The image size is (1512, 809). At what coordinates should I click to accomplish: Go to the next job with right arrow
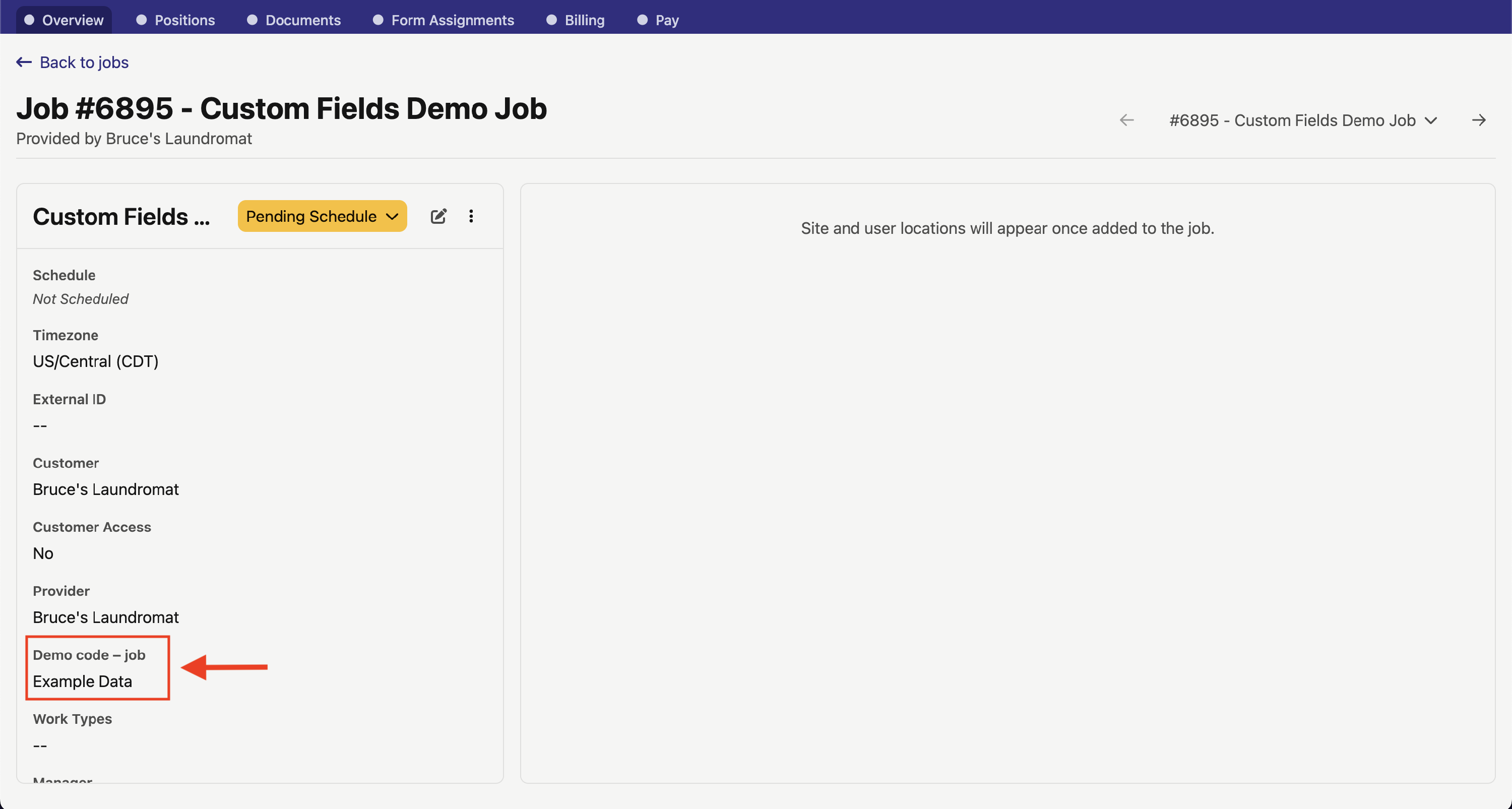point(1479,120)
